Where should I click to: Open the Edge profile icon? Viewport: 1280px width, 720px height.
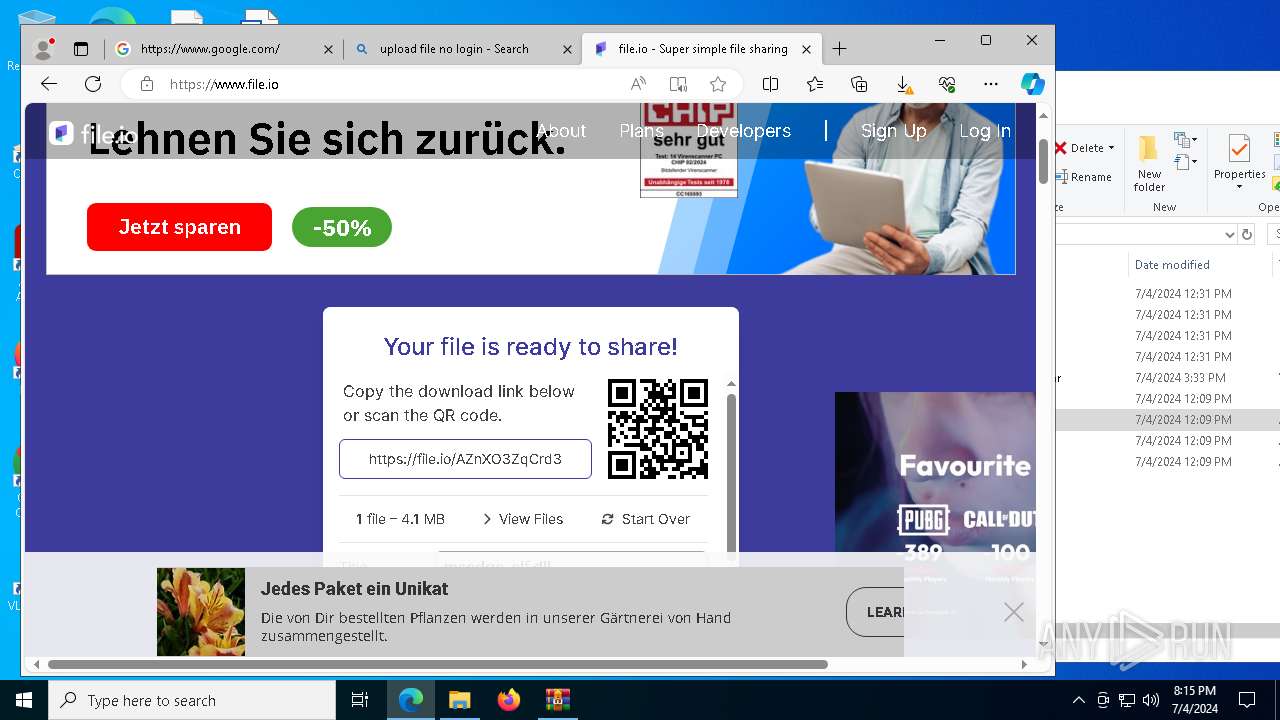tap(43, 48)
